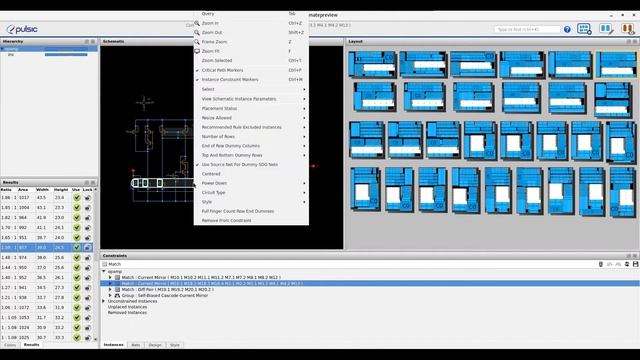Sort results by the Area column header
This screenshot has height=360, width=640.
(x=23, y=190)
